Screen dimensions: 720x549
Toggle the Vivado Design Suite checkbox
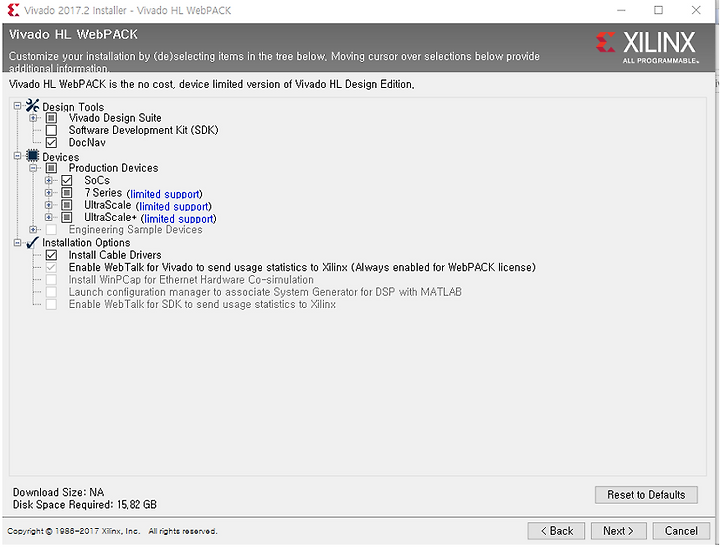pos(51,118)
